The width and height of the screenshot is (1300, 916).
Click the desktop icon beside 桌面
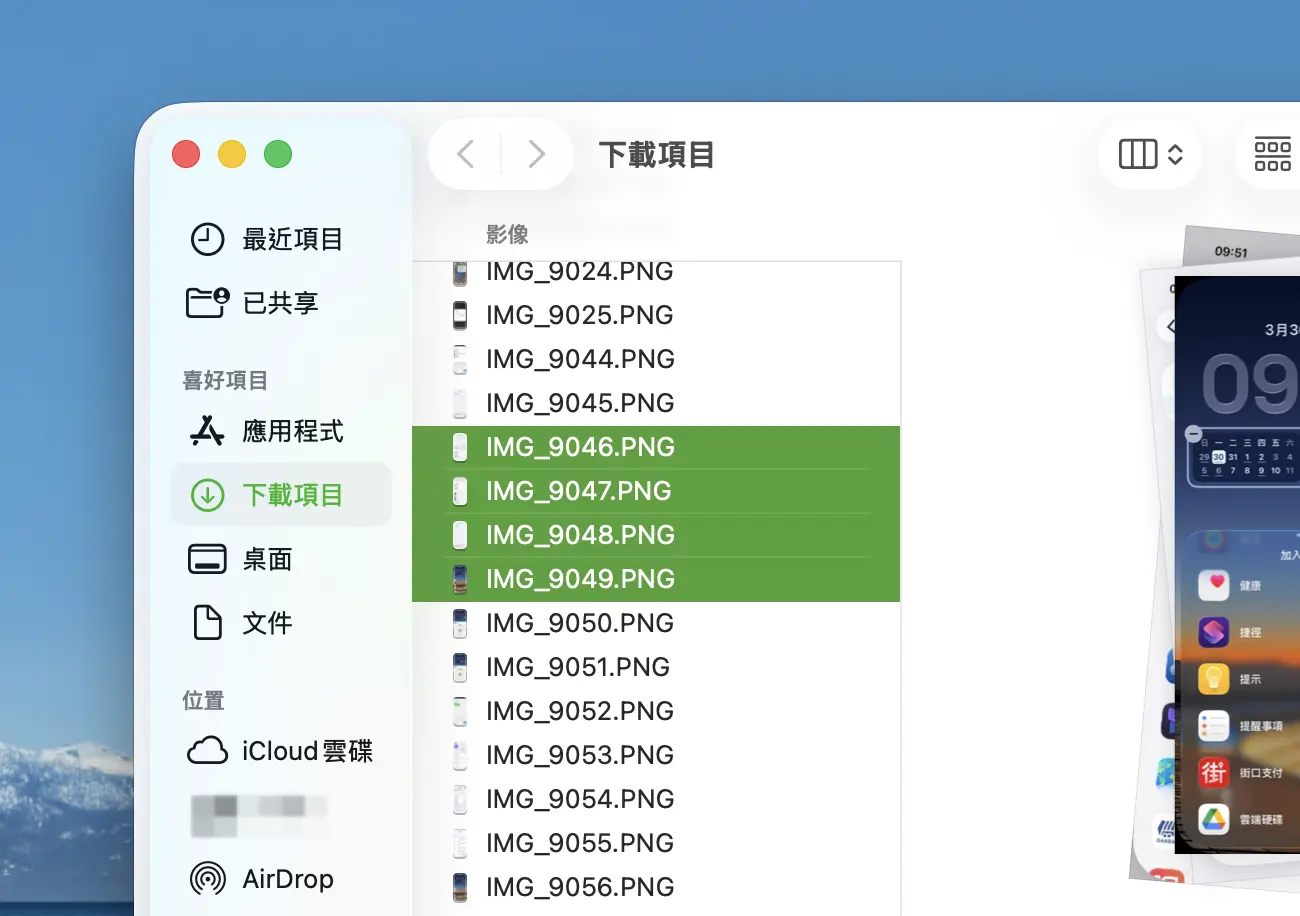coord(207,558)
